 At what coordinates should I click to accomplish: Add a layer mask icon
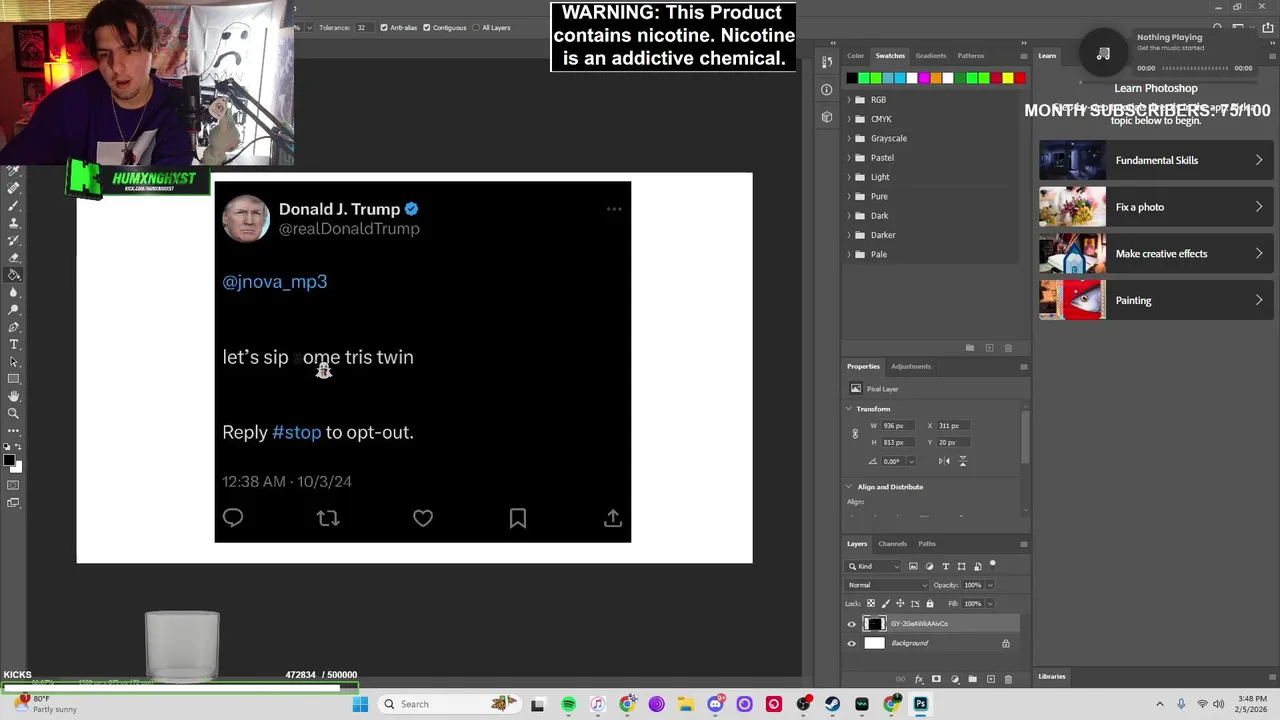(x=936, y=680)
